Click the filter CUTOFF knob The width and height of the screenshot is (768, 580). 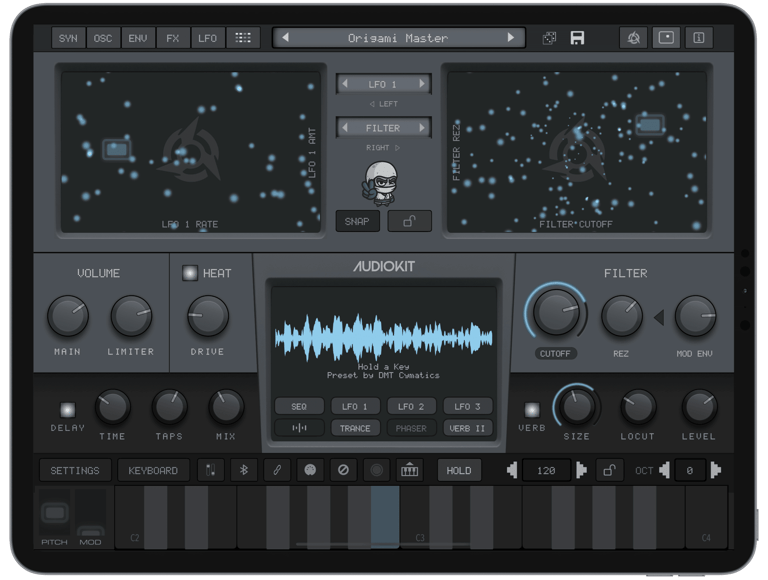tap(556, 312)
